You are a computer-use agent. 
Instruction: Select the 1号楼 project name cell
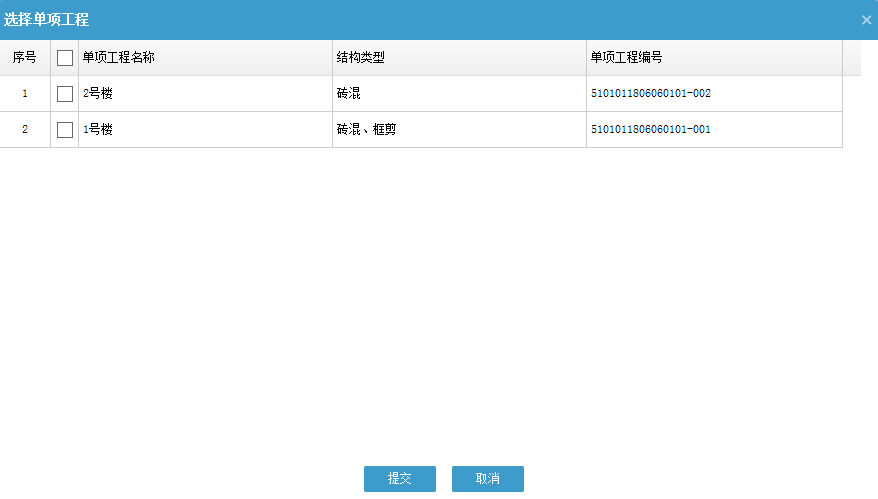click(98, 130)
